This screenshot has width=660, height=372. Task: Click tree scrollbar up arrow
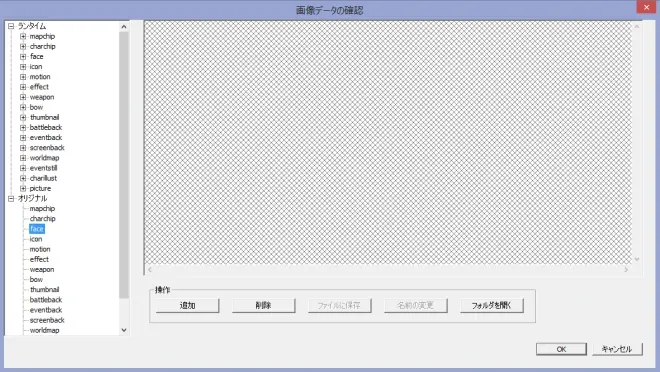click(124, 27)
